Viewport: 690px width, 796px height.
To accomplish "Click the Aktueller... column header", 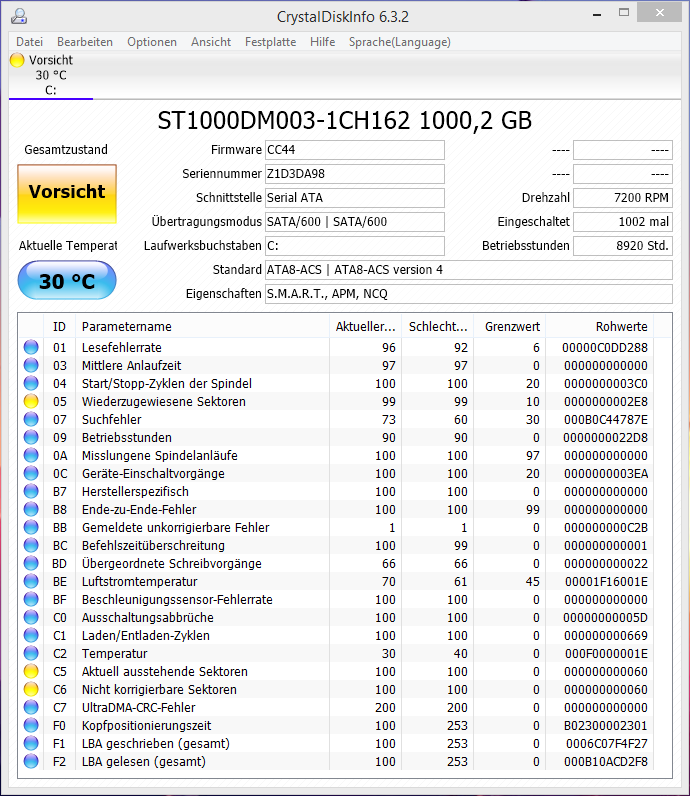I will [x=365, y=326].
